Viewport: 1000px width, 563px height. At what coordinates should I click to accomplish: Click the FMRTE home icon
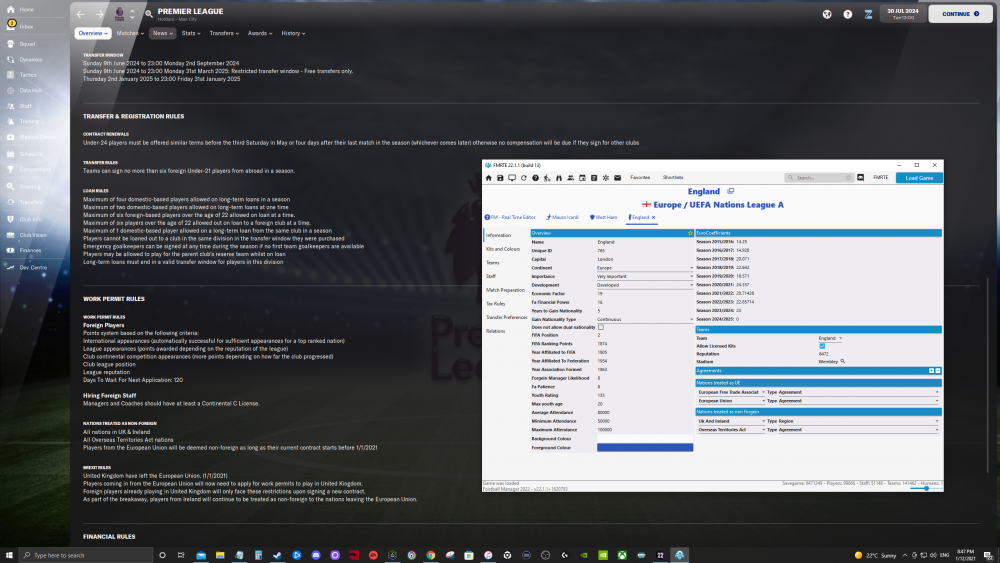pos(489,178)
